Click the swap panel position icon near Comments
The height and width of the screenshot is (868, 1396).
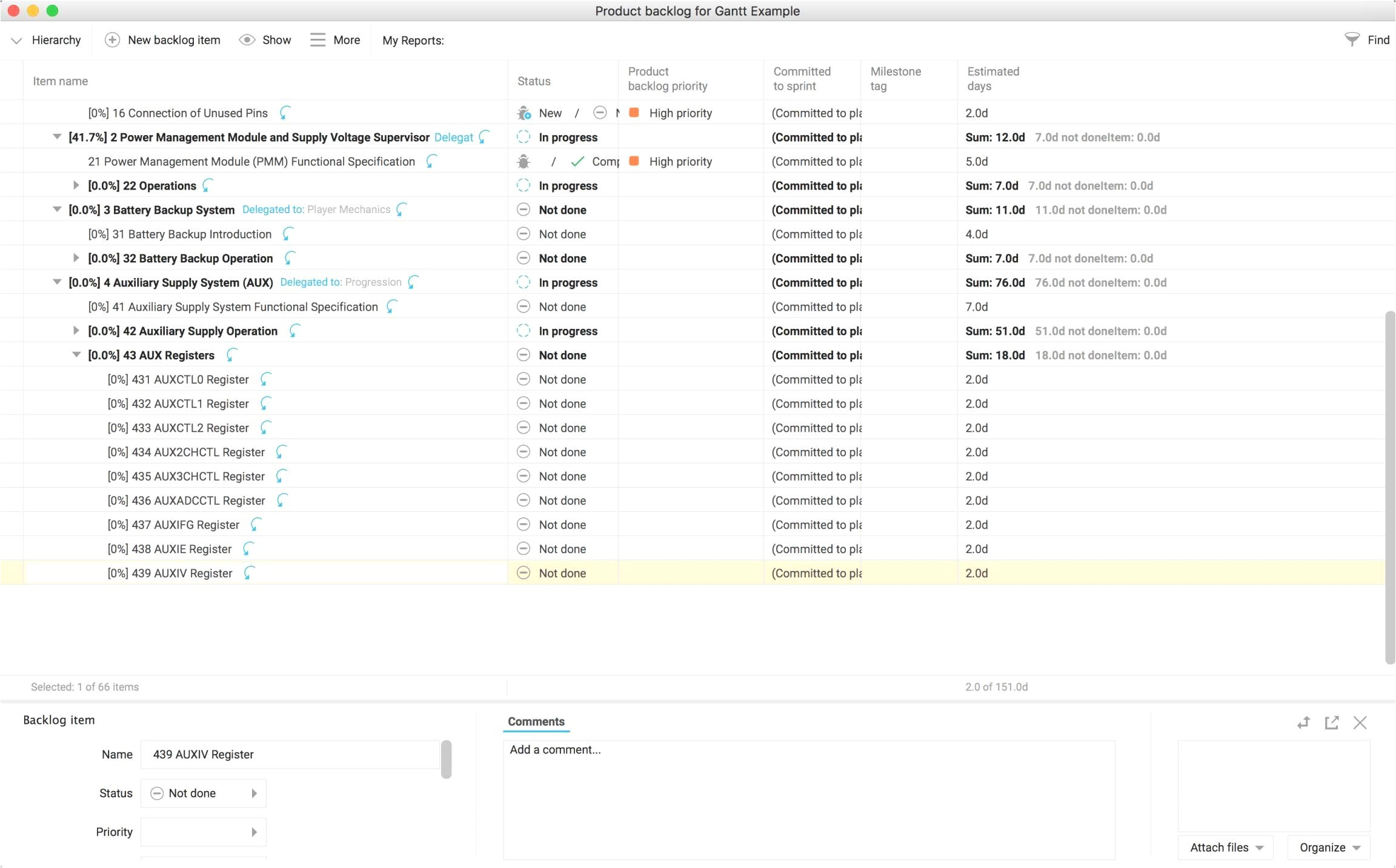(x=1303, y=723)
